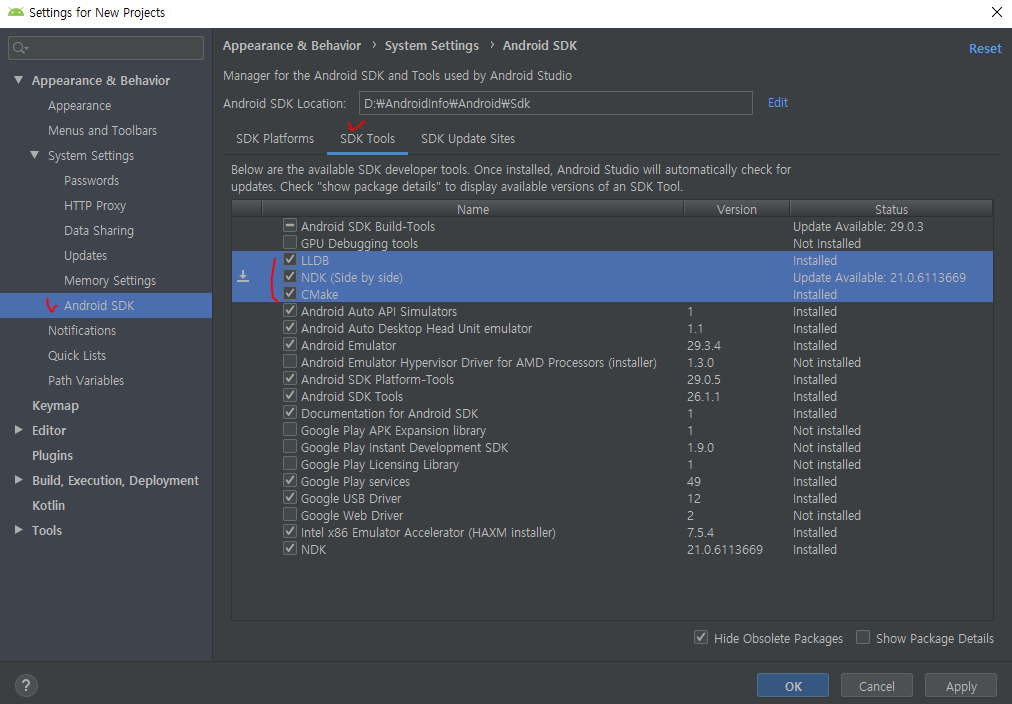Click the Apply button
Screen dimensions: 1012x704
(961, 686)
